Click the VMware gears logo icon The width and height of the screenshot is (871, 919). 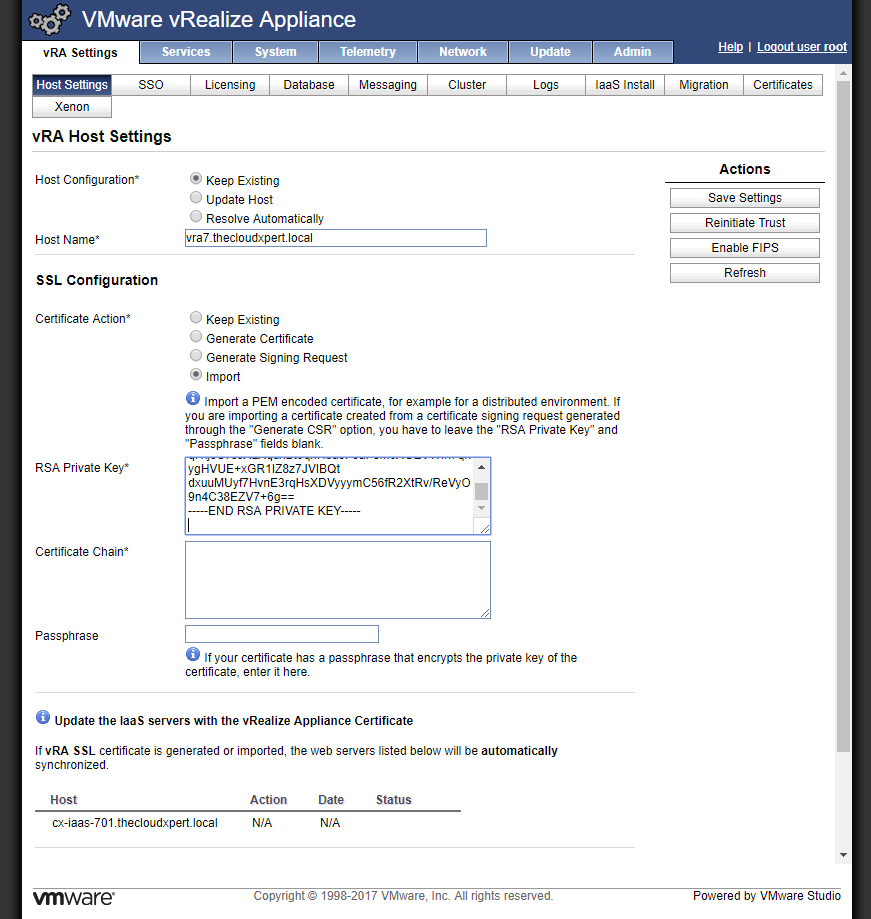click(50, 21)
